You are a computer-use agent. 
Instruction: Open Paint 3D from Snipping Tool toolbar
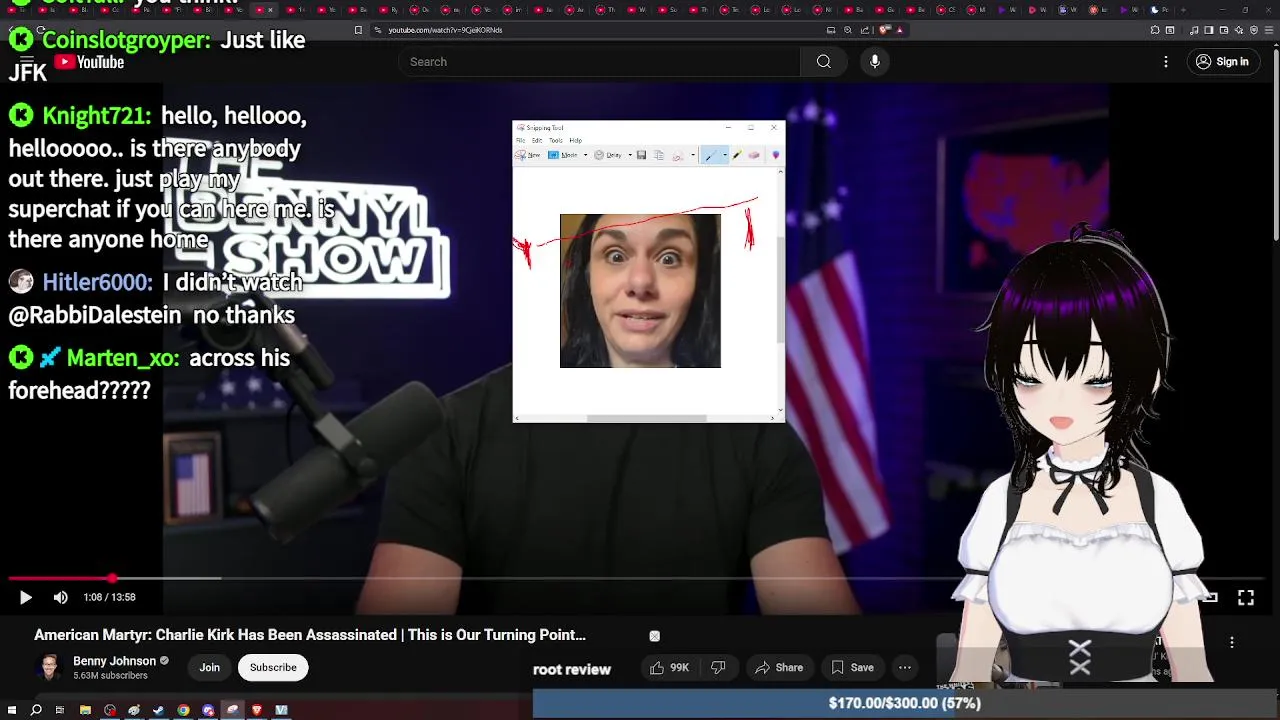coord(776,155)
